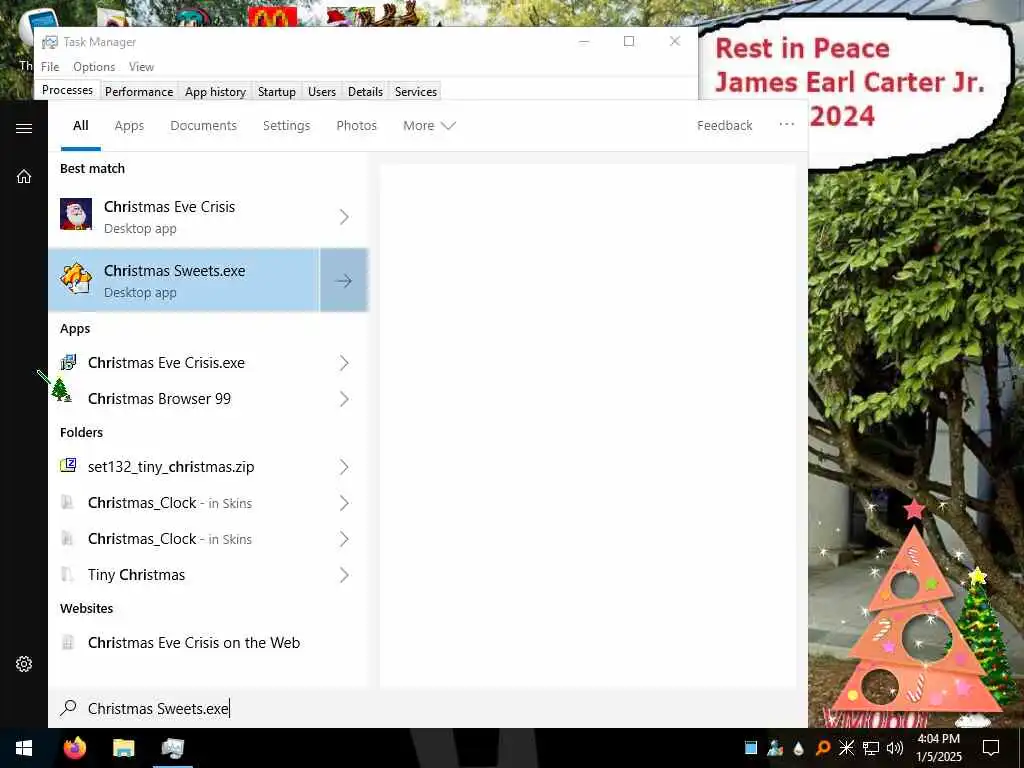Open File Explorer from the taskbar

coord(123,748)
